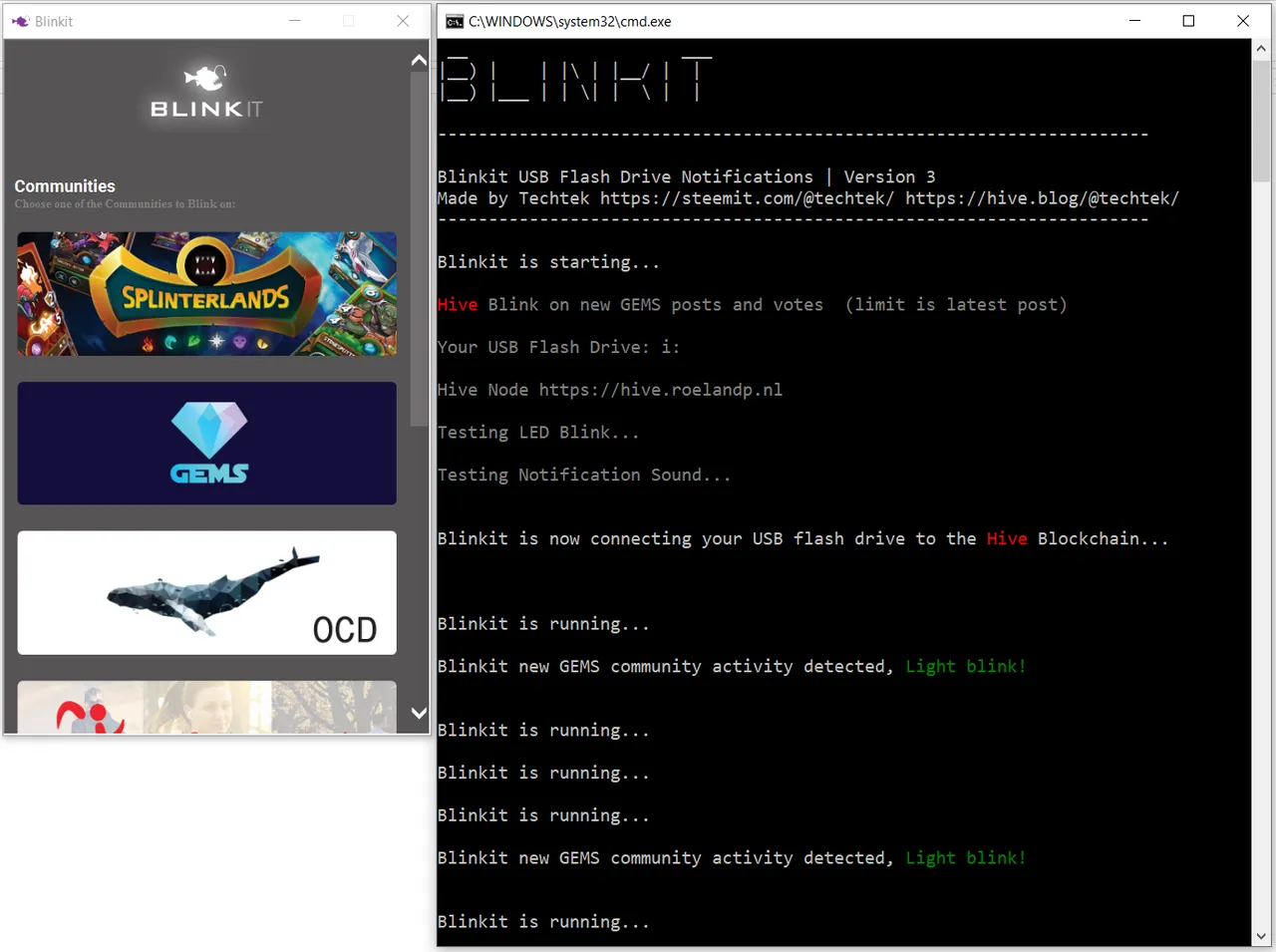1276x952 pixels.
Task: Click the 'Communities' heading
Action: [x=65, y=186]
